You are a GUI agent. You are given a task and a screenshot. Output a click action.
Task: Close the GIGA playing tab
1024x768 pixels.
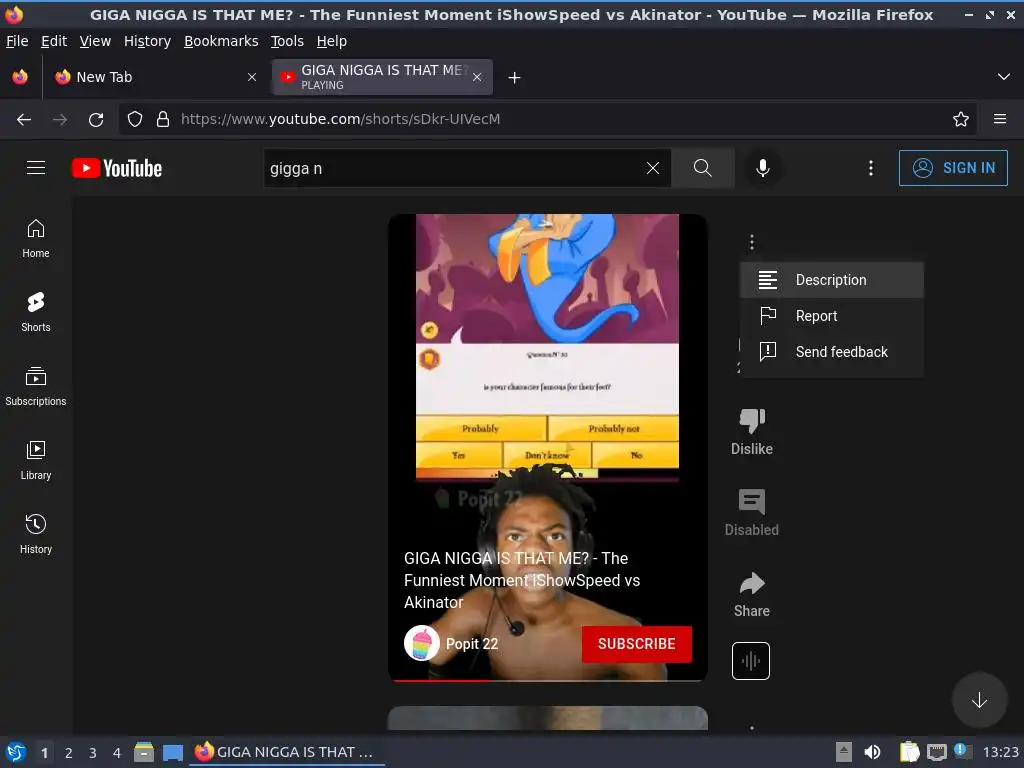[x=477, y=77]
